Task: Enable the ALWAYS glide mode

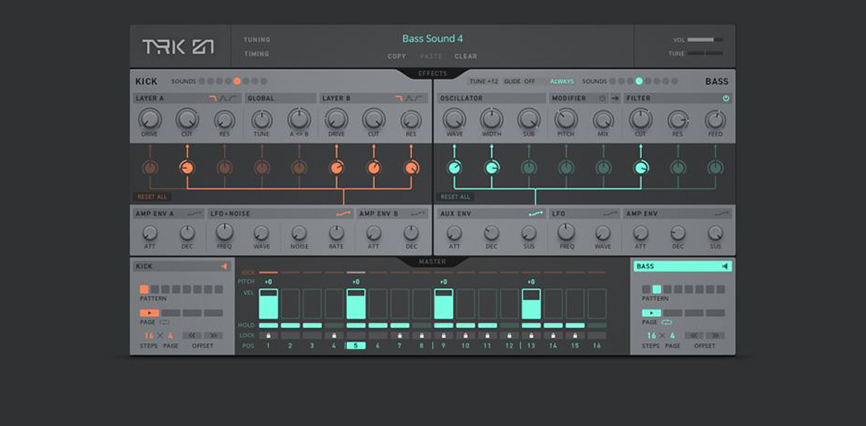Action: point(562,81)
